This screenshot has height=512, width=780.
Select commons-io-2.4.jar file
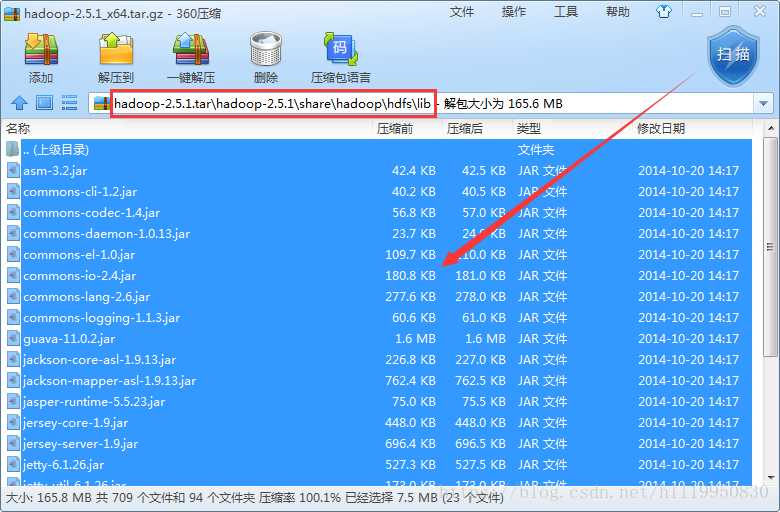pos(379,276)
